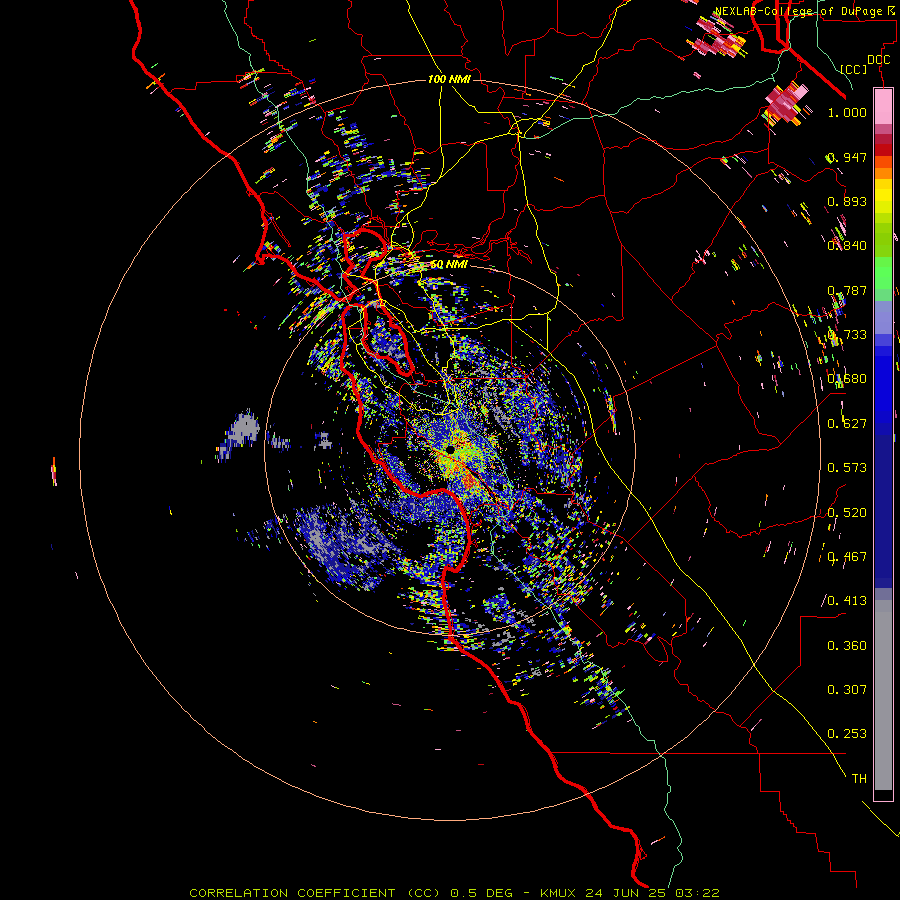Click the 0.680 legend value
The width and height of the screenshot is (900, 900).
point(847,379)
